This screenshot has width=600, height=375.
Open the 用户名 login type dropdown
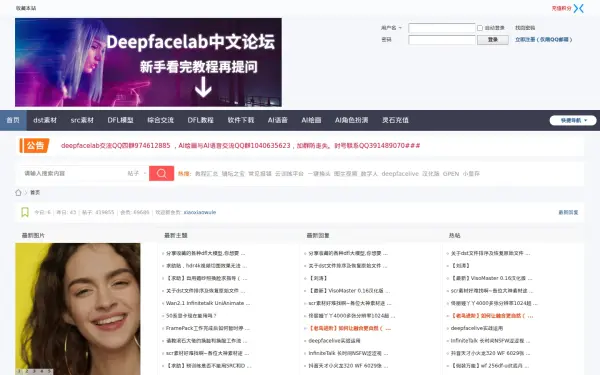tap(391, 28)
